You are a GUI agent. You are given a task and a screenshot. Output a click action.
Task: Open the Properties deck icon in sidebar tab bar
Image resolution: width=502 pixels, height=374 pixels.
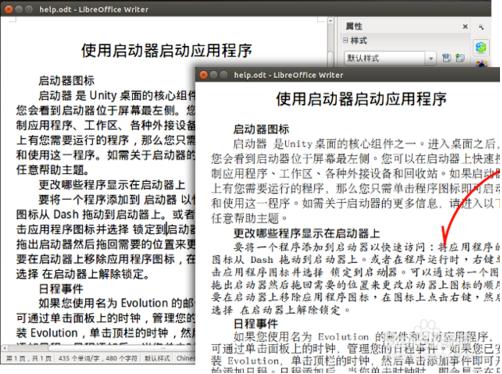(x=480, y=47)
